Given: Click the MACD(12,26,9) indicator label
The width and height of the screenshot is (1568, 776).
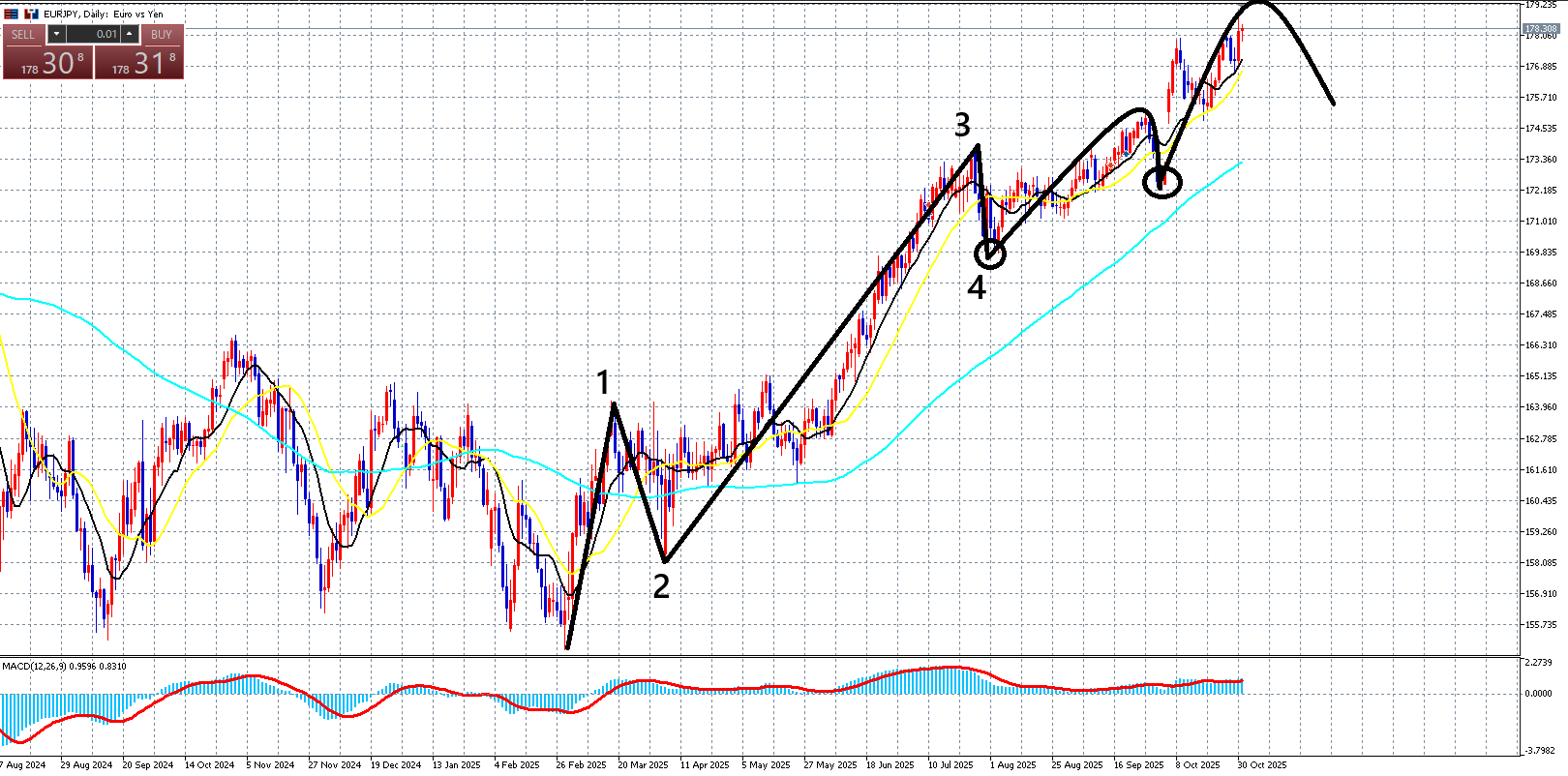Looking at the screenshot, I should point(64,666).
